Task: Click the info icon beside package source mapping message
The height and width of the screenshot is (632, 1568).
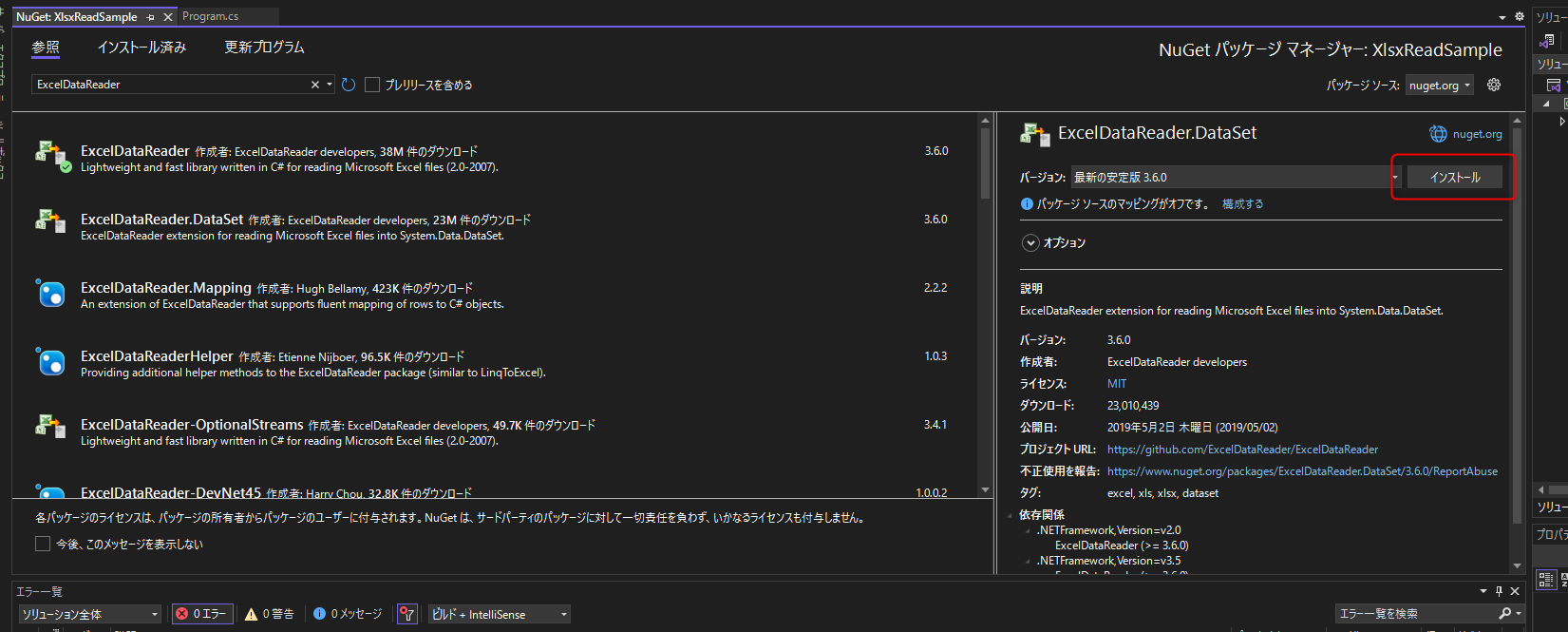Action: tap(1027, 204)
